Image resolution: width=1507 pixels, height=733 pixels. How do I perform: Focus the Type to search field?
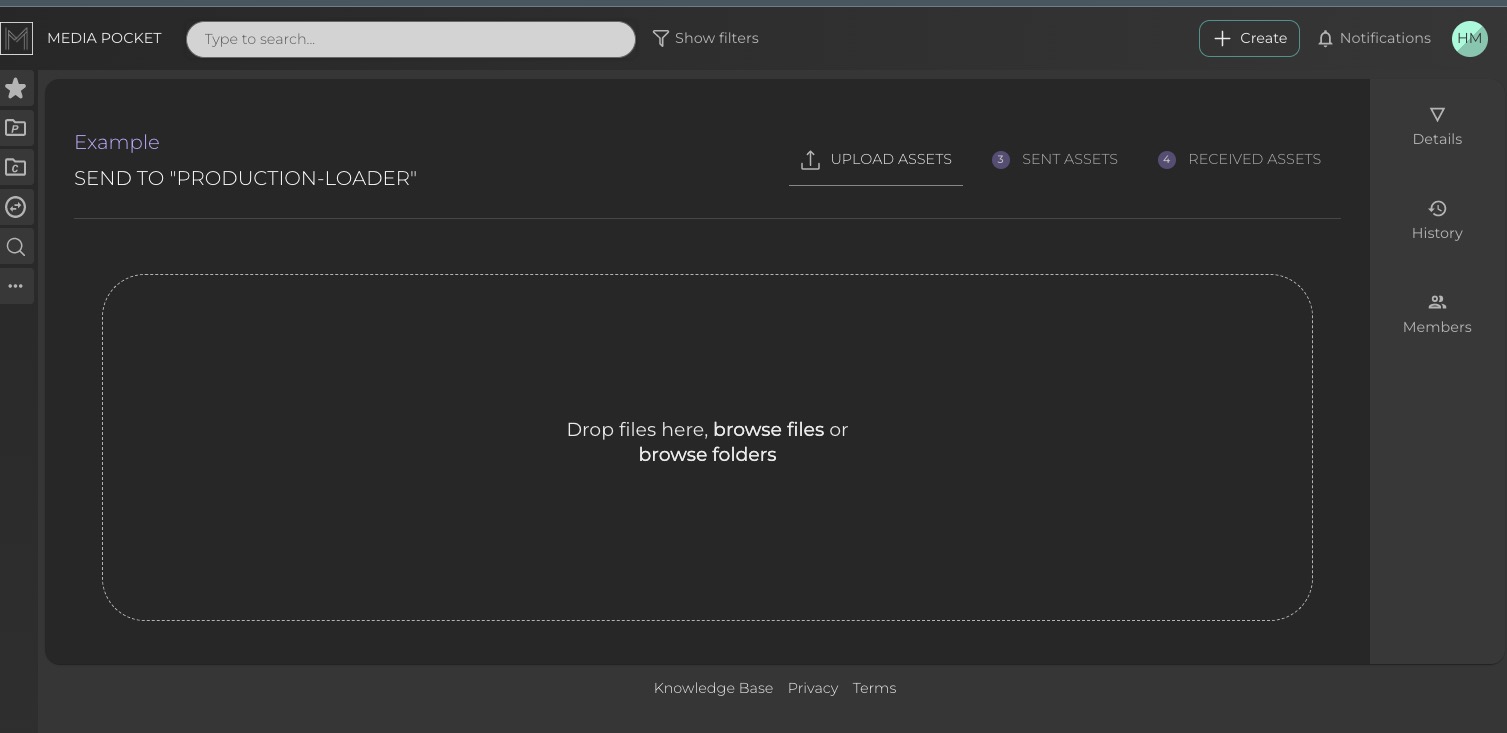[x=410, y=40]
